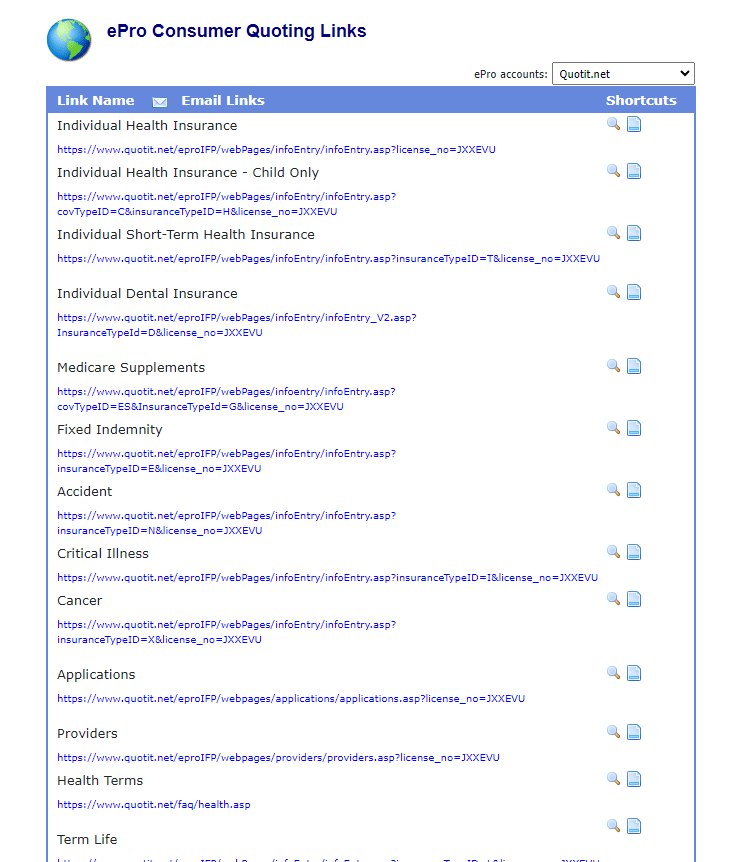This screenshot has height=862, width=737.
Task: Click the 'Fixed Indemnity' title
Action: [x=110, y=430]
